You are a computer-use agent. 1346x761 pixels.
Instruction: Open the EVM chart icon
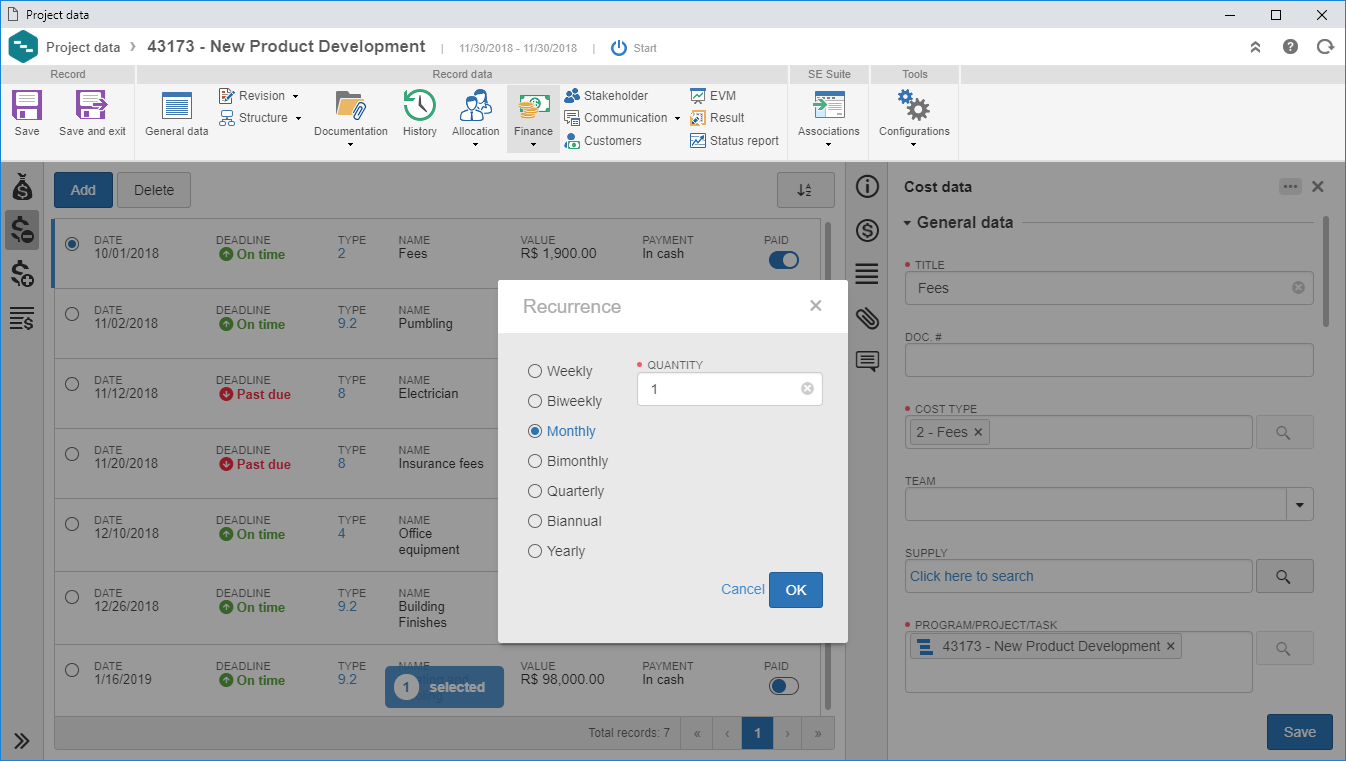coord(698,96)
